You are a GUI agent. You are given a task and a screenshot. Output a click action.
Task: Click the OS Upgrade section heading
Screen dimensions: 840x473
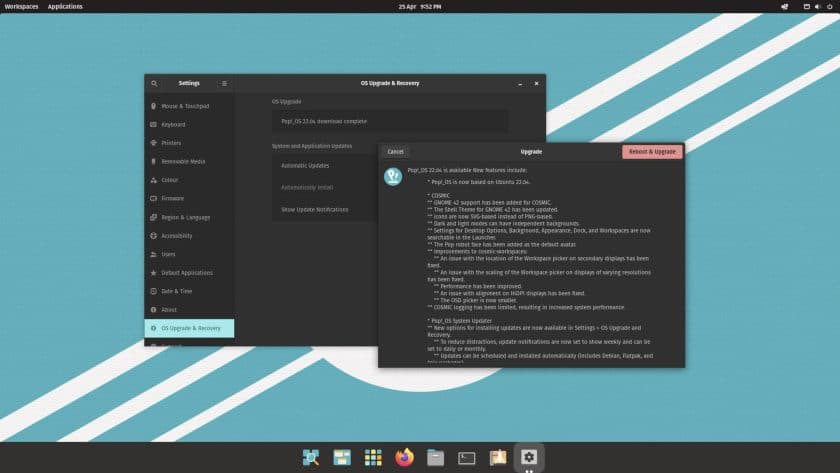(x=287, y=101)
